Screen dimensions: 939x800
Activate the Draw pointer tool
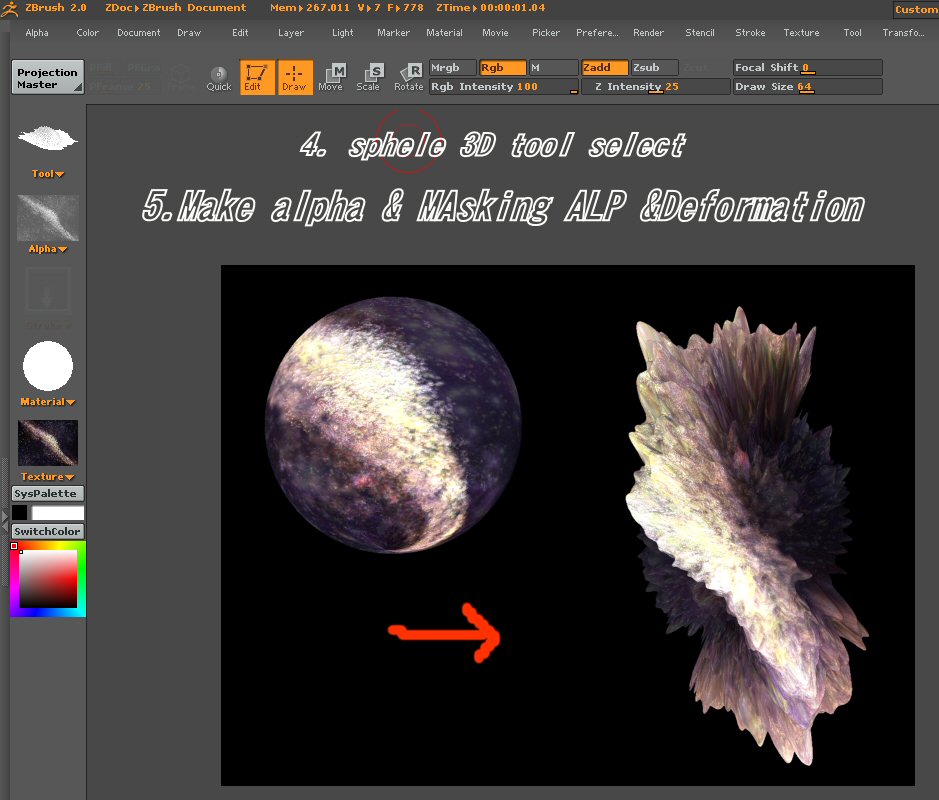(294, 77)
